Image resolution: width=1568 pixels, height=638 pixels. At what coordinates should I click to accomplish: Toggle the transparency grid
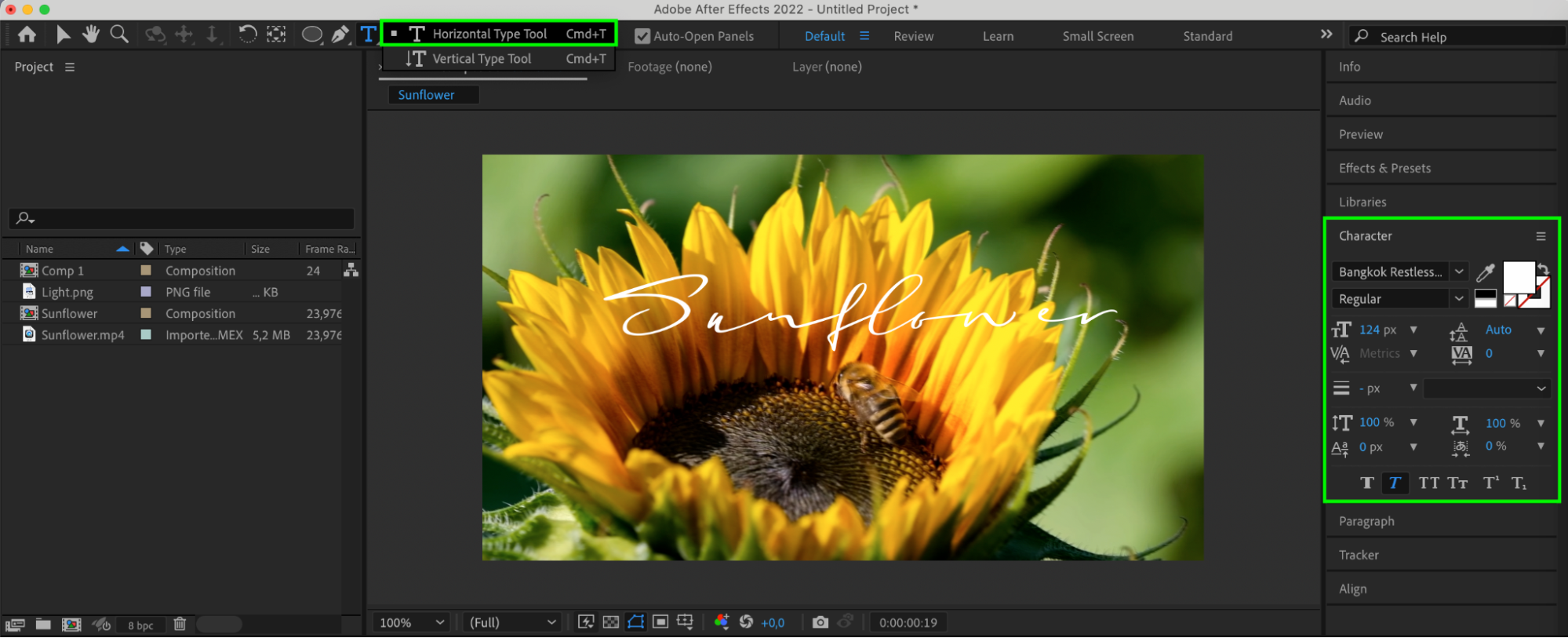point(610,622)
